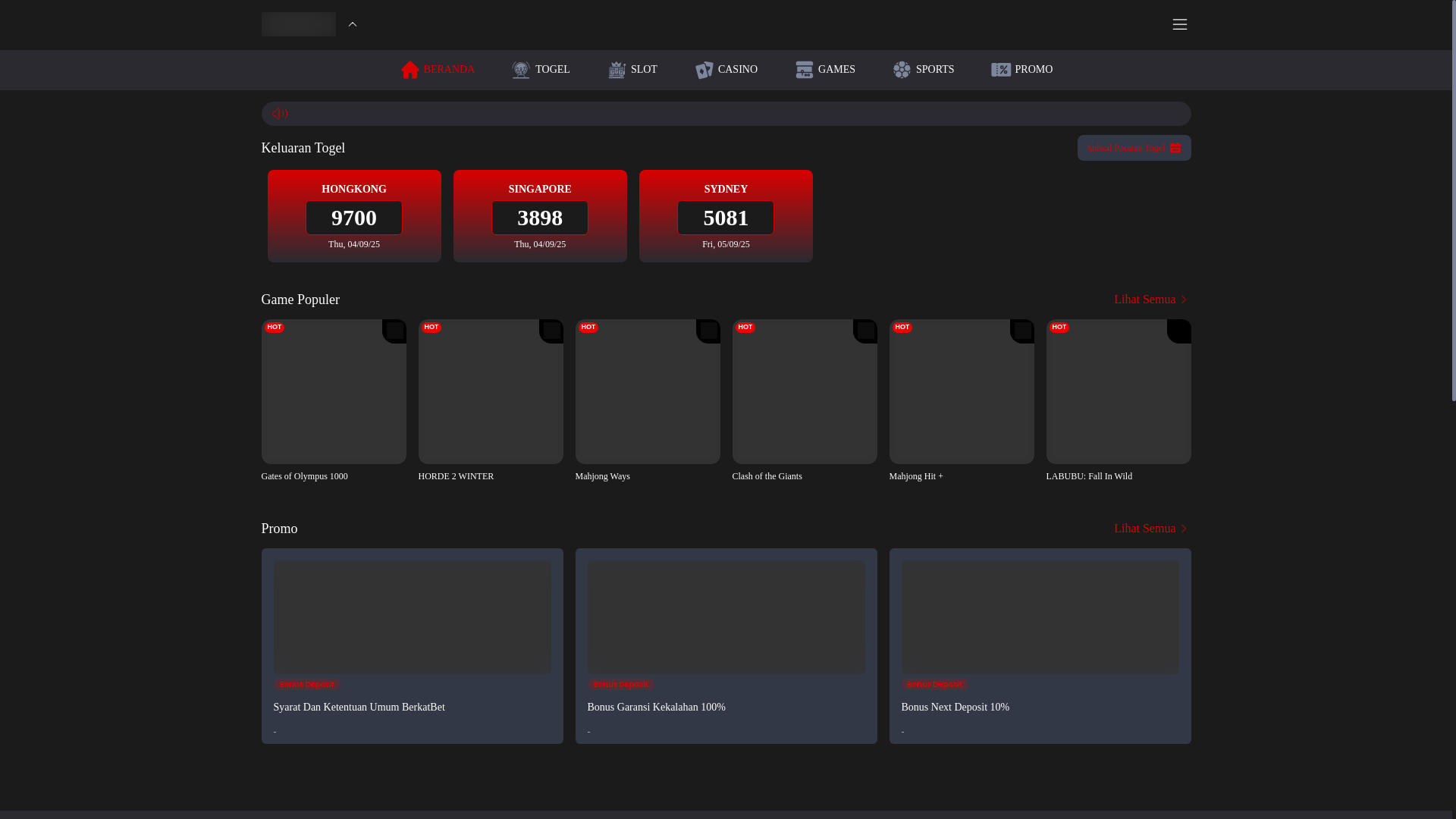Open the SYDNEY togel result card

coord(726,216)
